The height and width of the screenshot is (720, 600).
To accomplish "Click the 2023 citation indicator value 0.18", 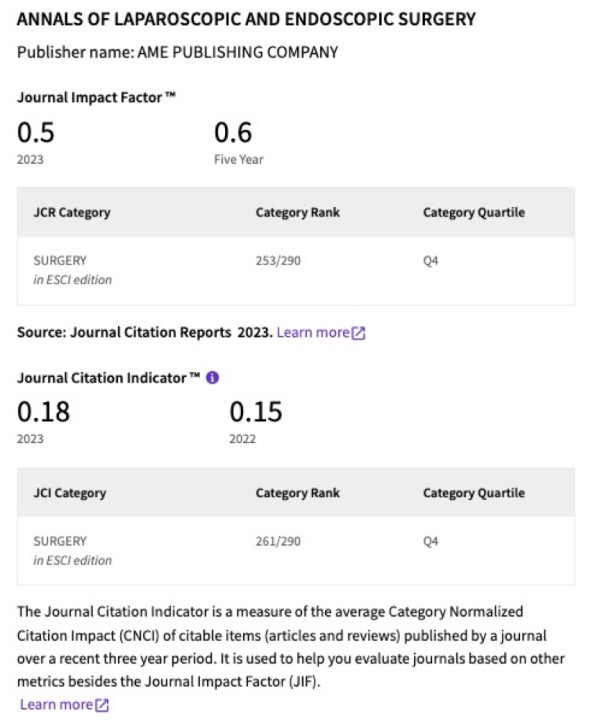I will (x=44, y=412).
